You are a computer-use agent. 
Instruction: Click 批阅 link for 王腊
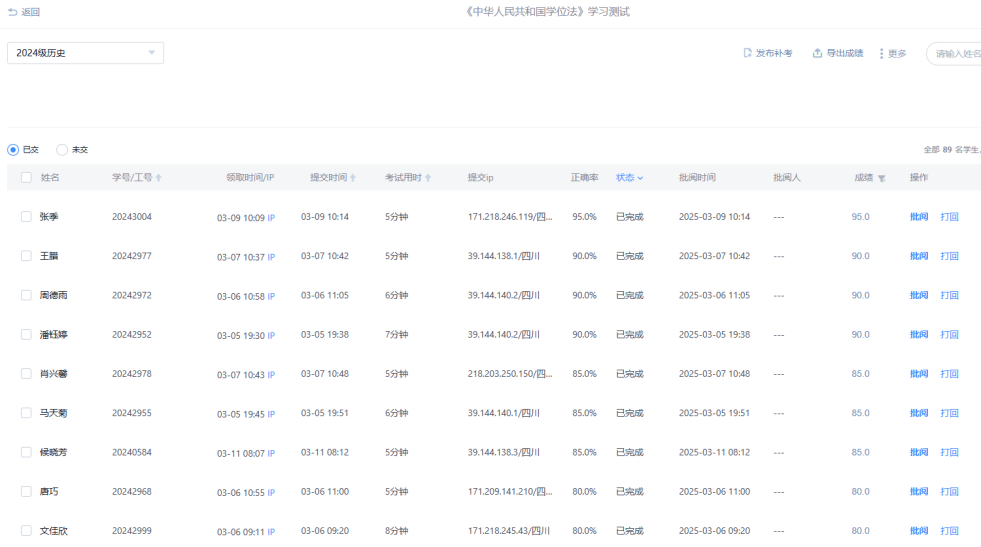click(918, 256)
